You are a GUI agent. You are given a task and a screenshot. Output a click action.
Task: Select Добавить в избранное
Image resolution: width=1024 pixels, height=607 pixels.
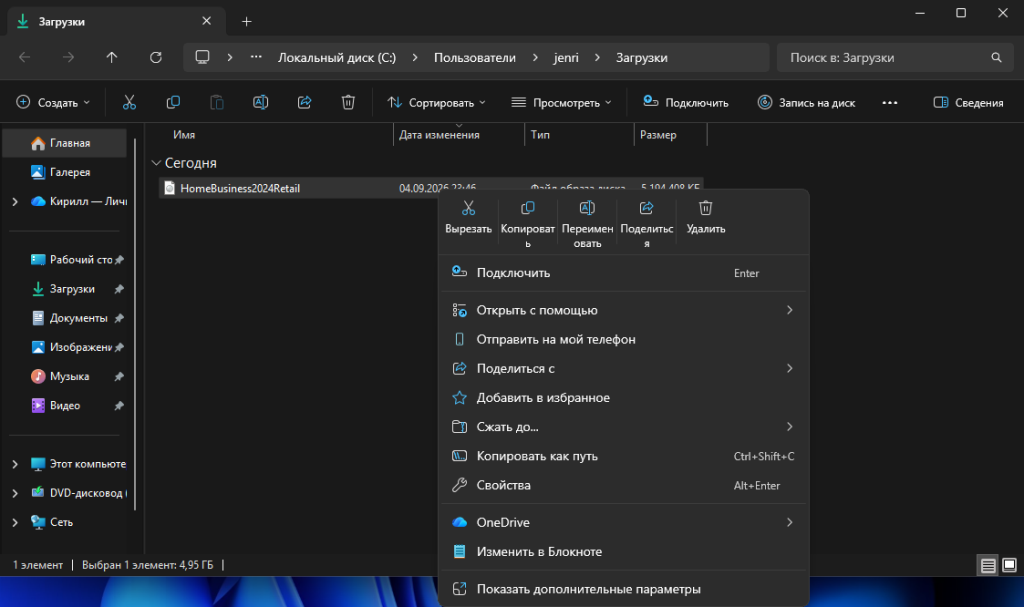(624, 397)
